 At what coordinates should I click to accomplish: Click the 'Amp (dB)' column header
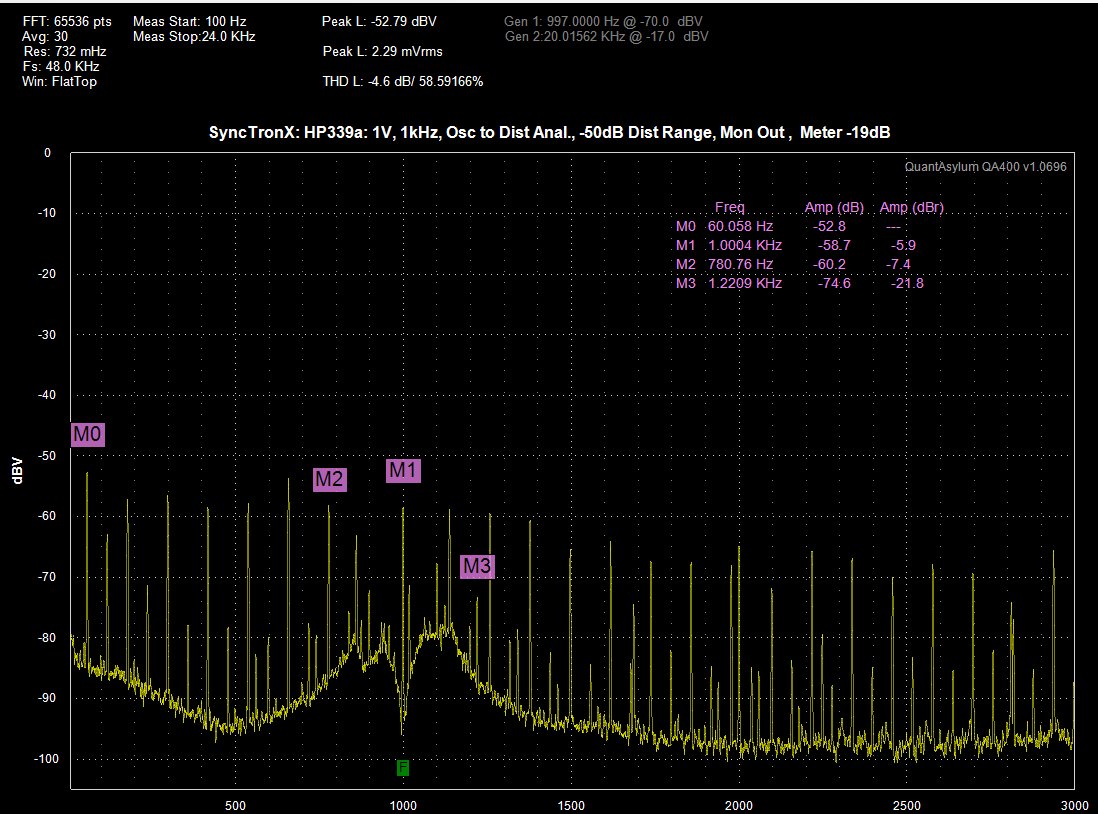(834, 207)
